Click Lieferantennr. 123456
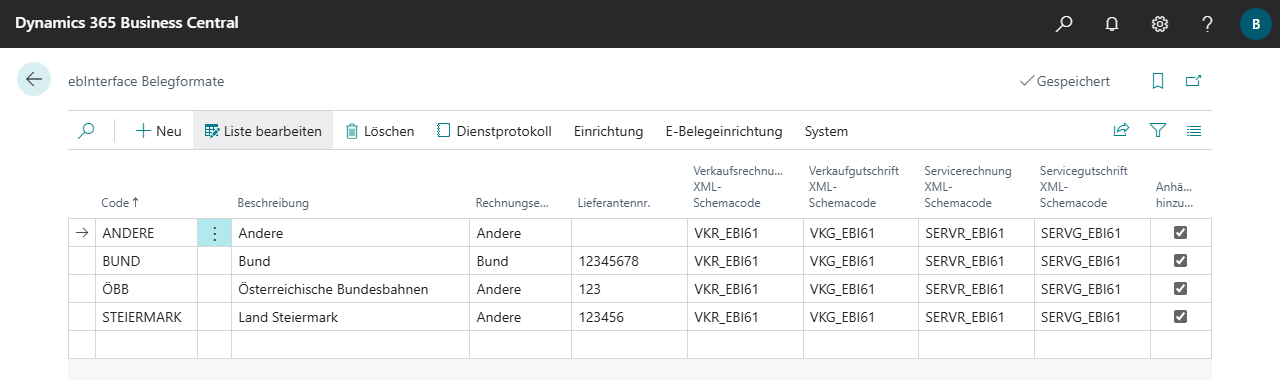Viewport: 1280px width, 380px height. click(601, 317)
